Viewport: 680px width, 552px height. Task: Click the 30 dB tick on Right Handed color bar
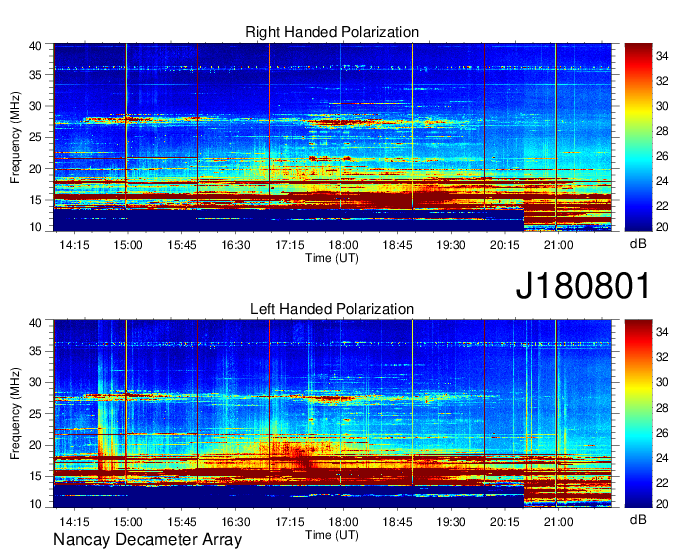662,106
